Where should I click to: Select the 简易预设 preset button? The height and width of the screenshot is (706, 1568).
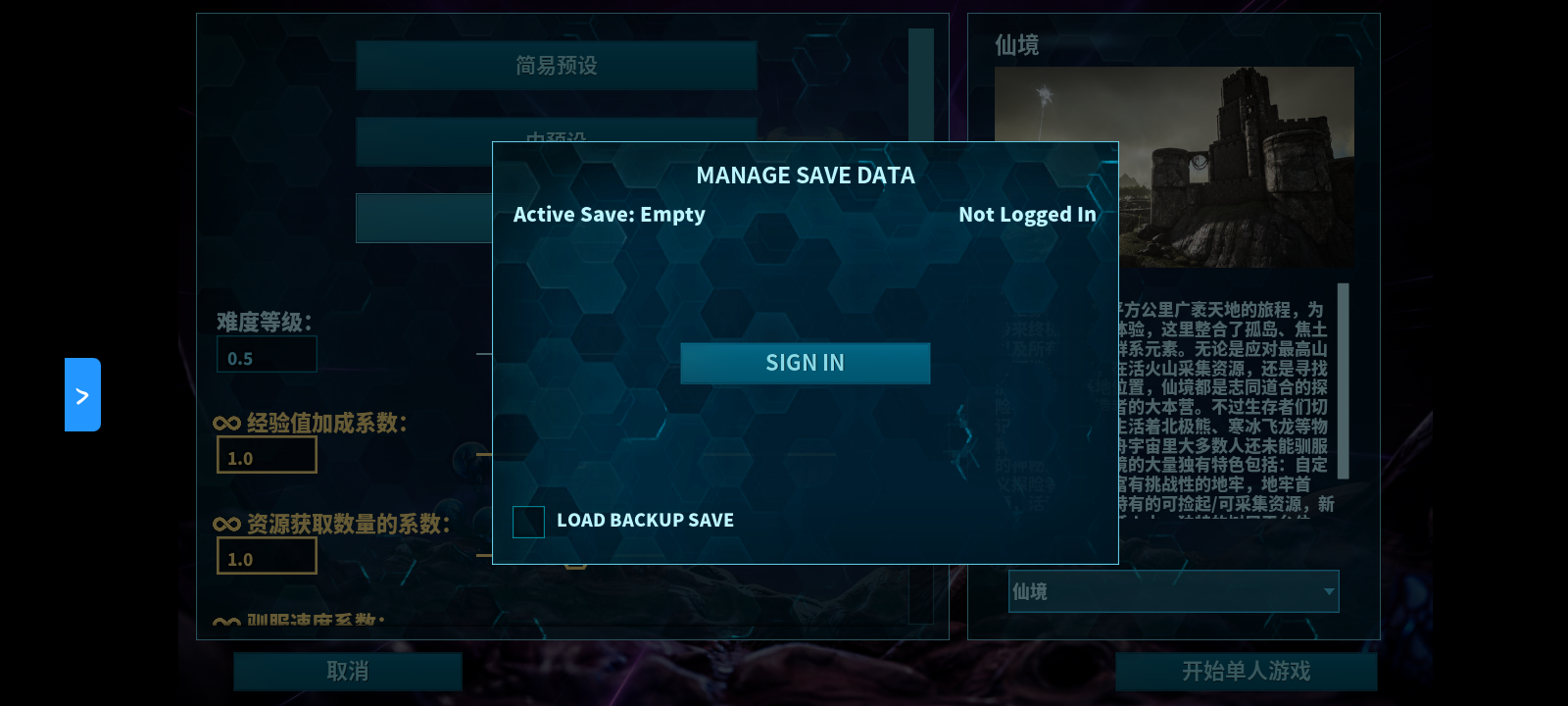(557, 66)
